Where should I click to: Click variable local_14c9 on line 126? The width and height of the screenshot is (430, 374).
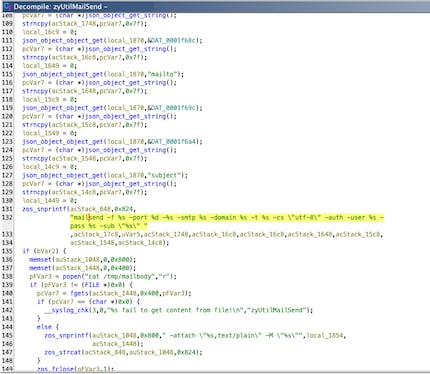tap(41, 167)
